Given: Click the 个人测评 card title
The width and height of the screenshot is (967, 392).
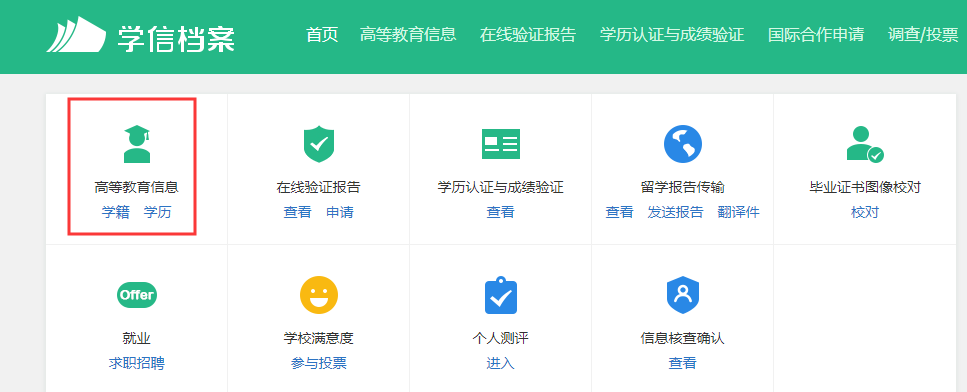Looking at the screenshot, I should [501, 338].
